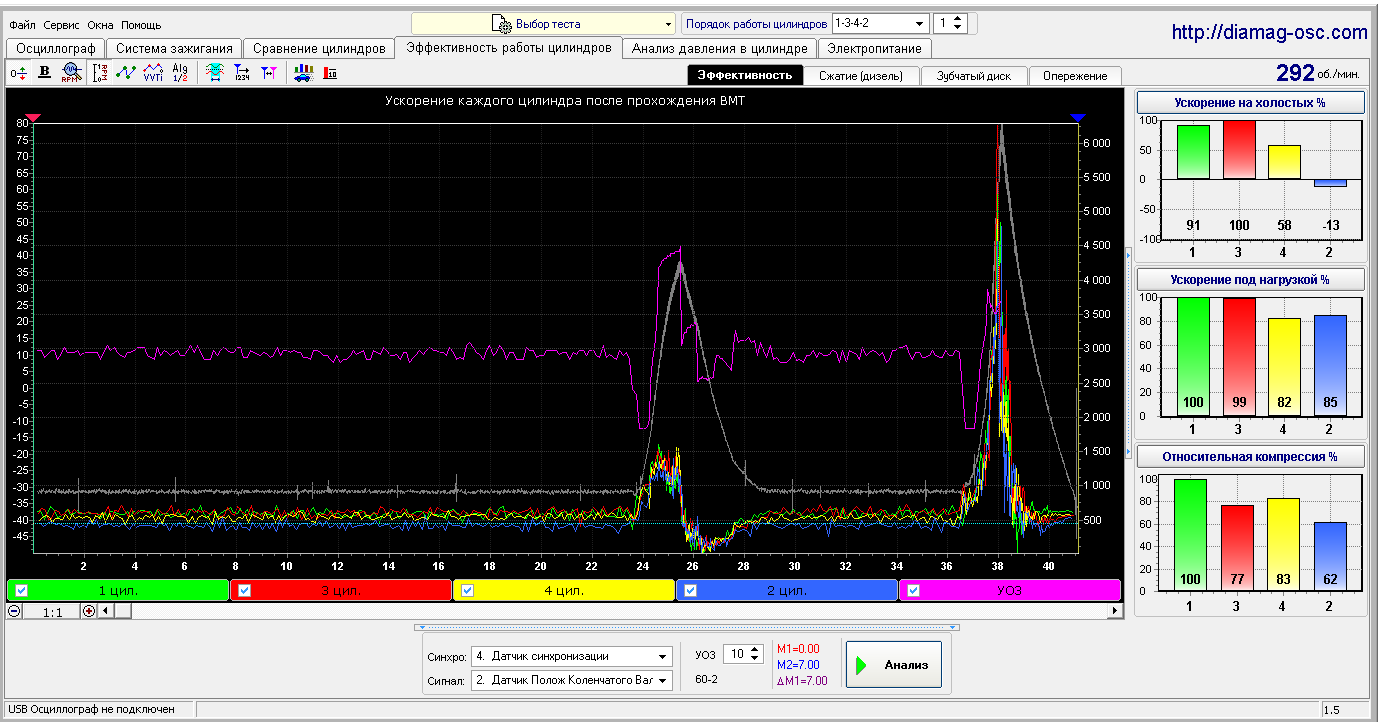Open the Сервис menu

(x=62, y=25)
